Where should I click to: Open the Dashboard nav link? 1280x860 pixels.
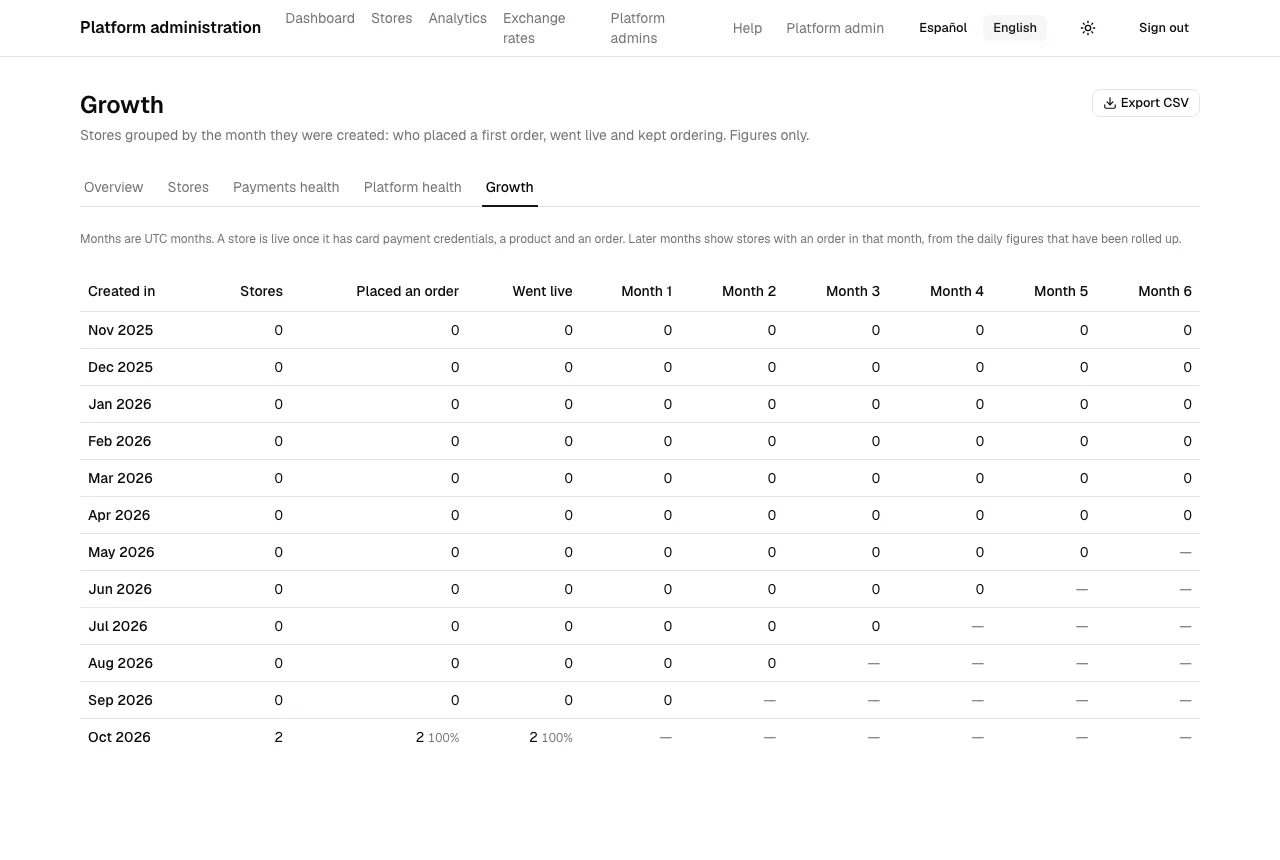320,18
